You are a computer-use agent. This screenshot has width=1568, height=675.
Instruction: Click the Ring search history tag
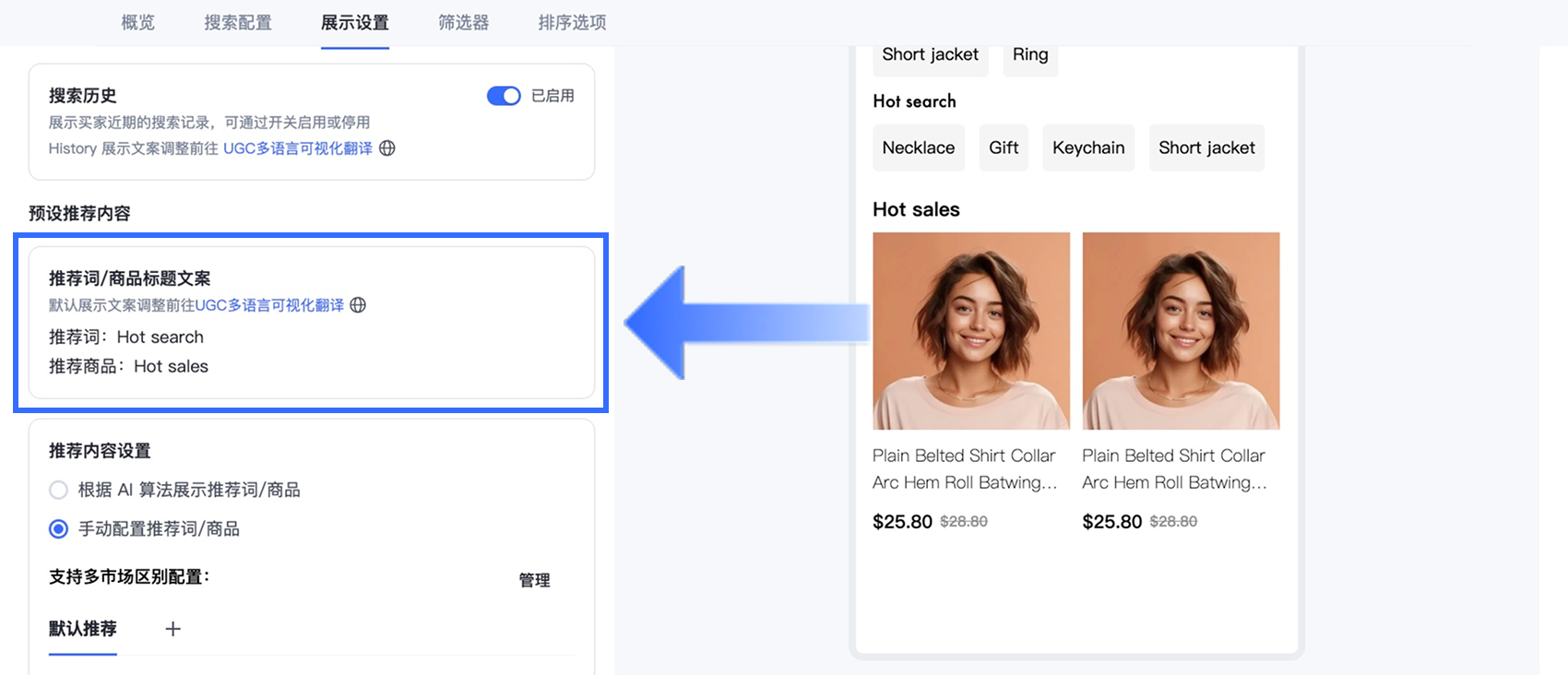[x=1030, y=55]
